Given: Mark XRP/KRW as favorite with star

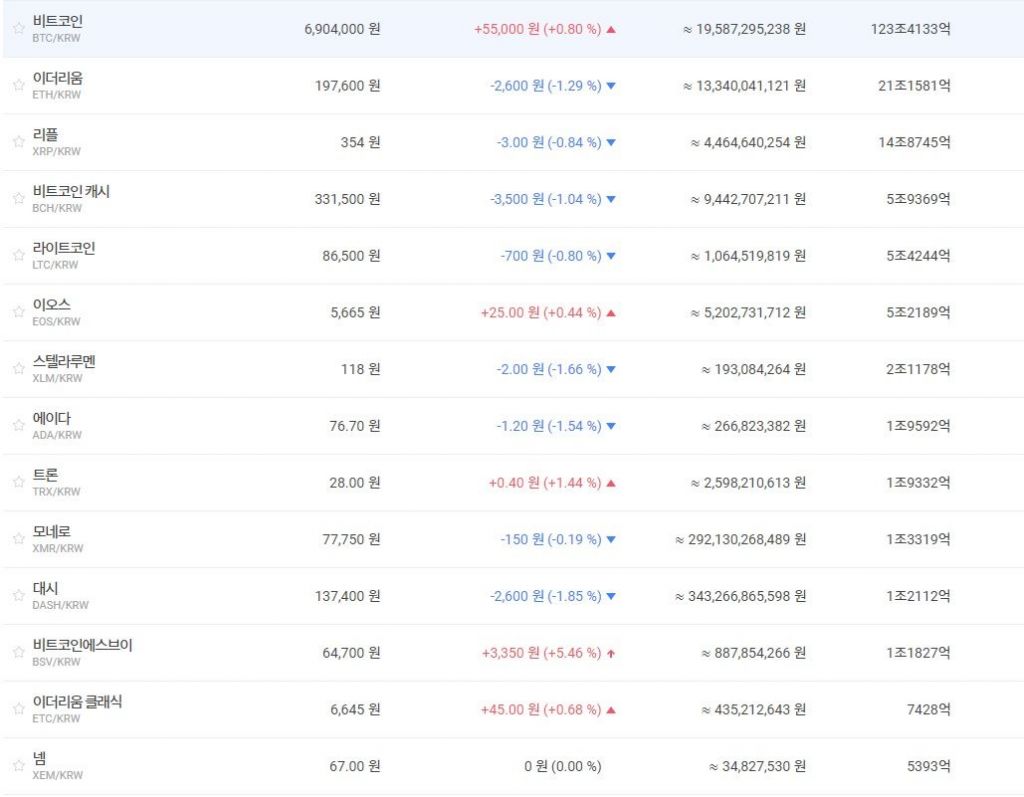Looking at the screenshot, I should point(18,142).
